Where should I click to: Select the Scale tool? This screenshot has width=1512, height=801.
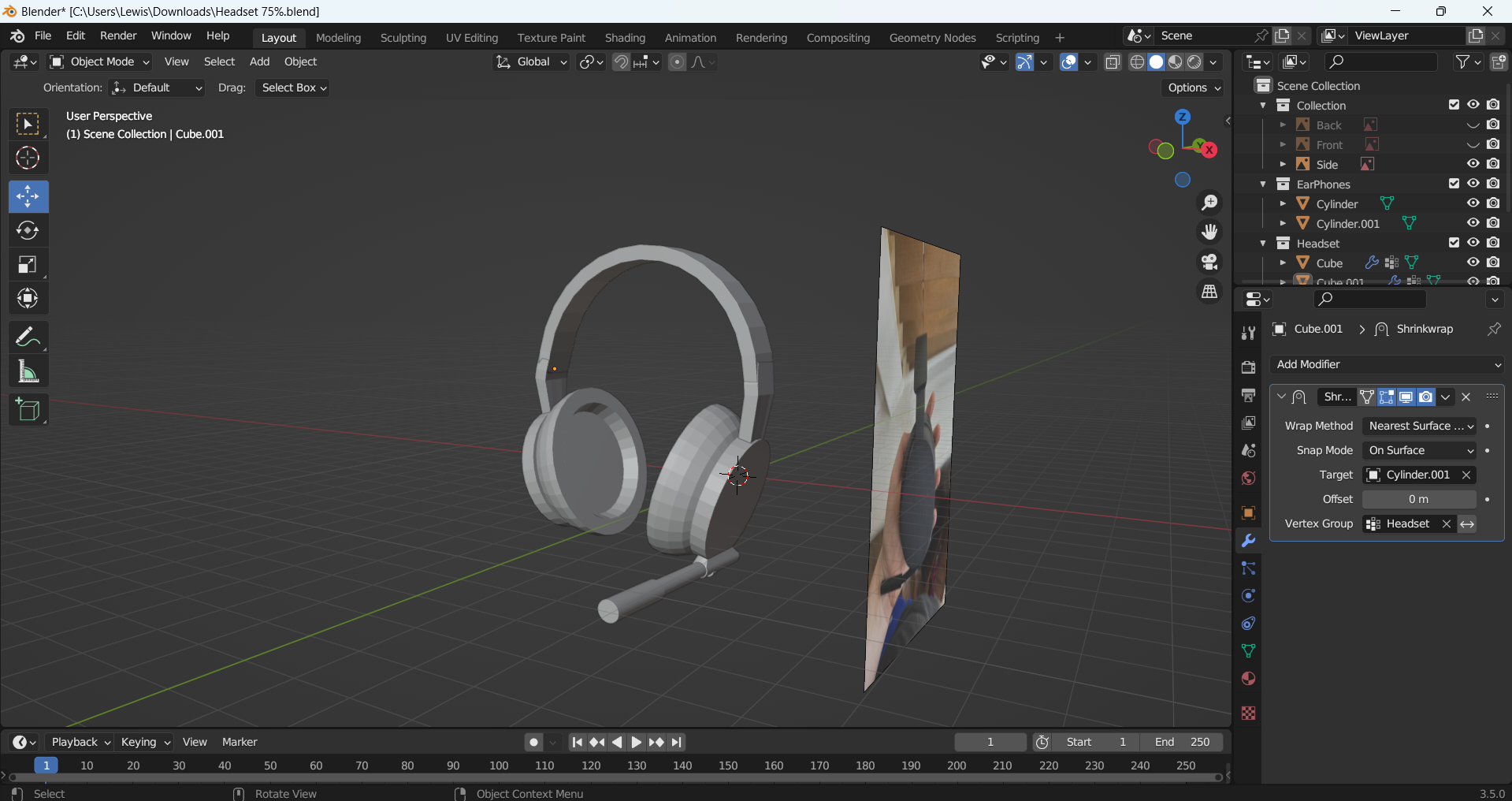(28, 265)
